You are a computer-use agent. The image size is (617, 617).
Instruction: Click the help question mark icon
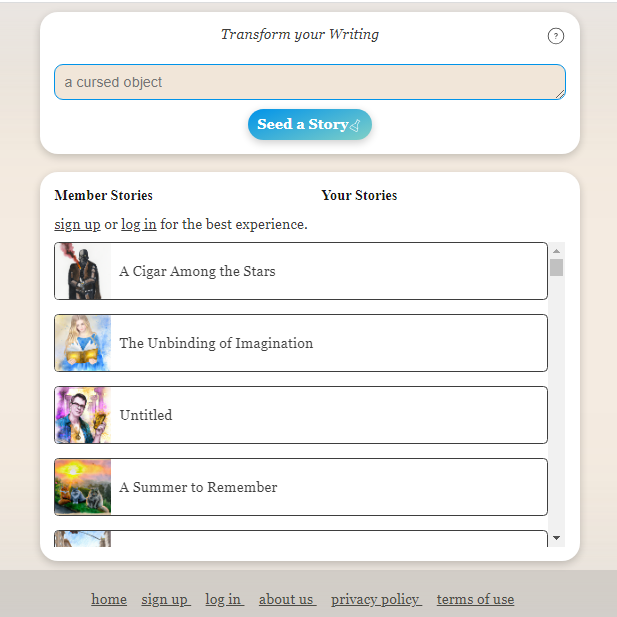tap(556, 36)
